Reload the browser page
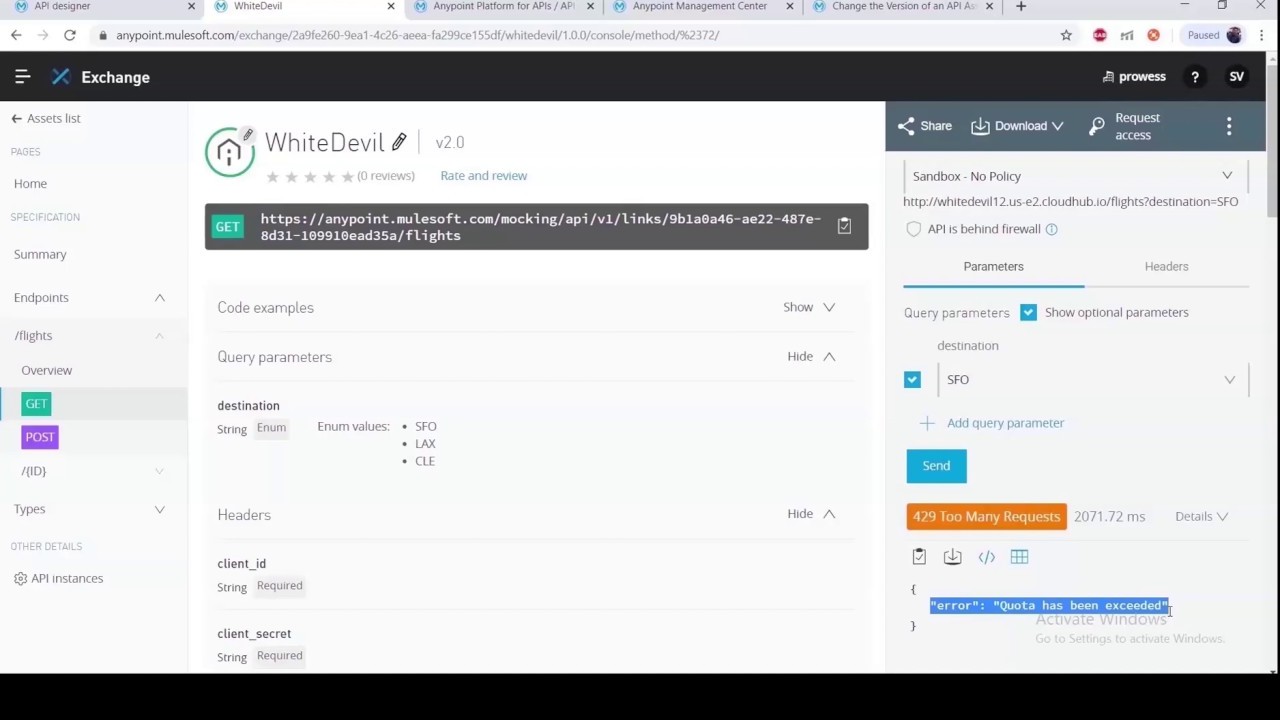The width and height of the screenshot is (1280, 720). pyautogui.click(x=70, y=35)
